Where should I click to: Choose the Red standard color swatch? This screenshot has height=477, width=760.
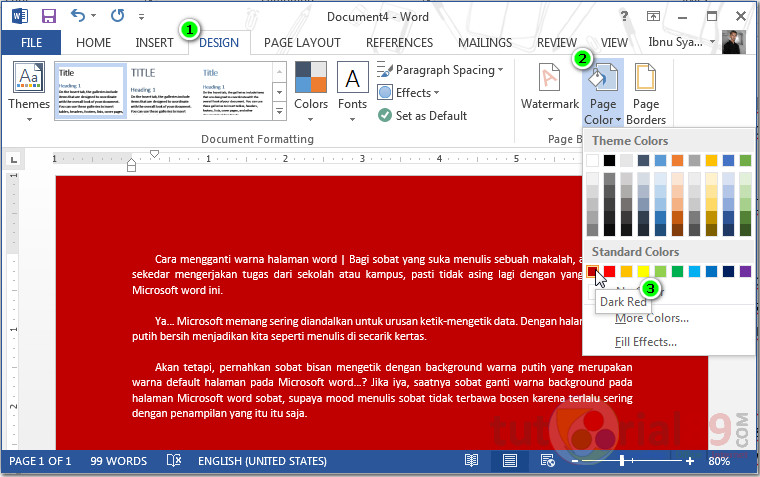click(x=609, y=271)
